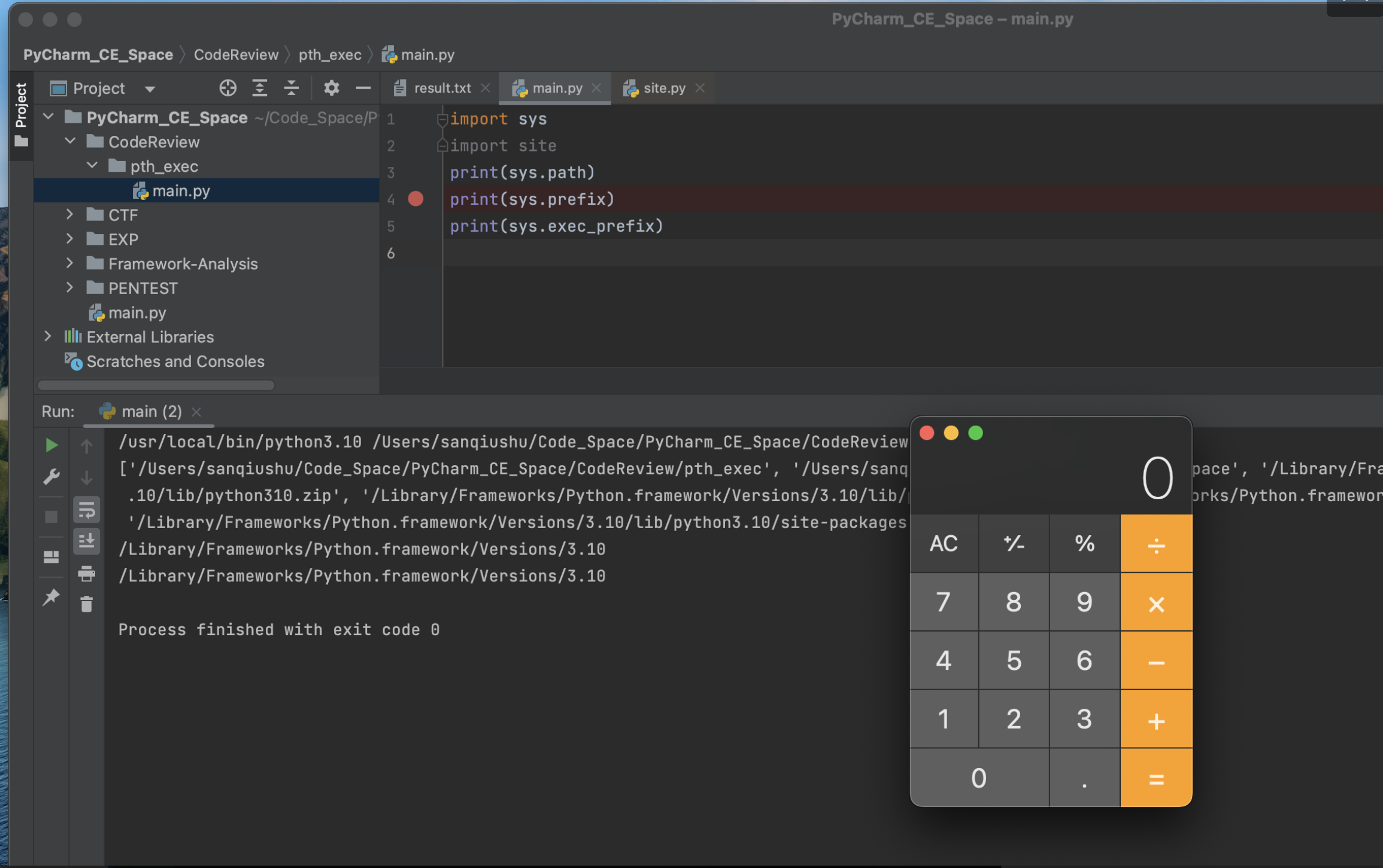Click the Down the stack trace arrow
The height and width of the screenshot is (868, 1383).
tap(86, 478)
